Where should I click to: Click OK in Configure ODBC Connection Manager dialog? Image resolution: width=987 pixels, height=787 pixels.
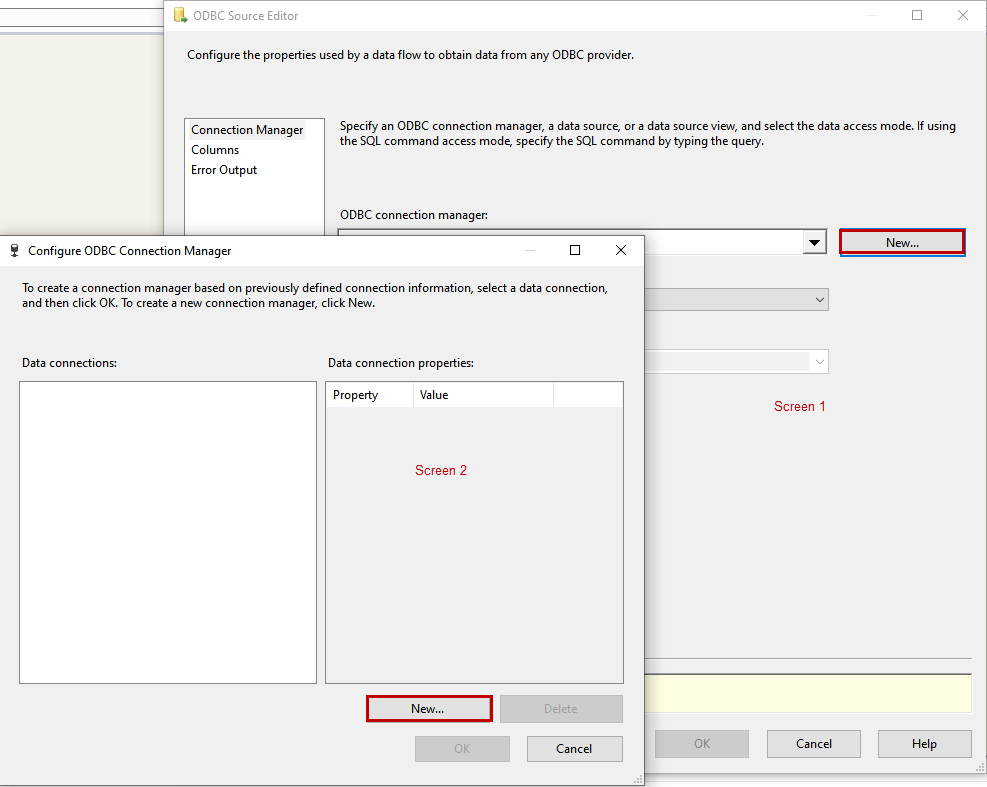coord(462,749)
